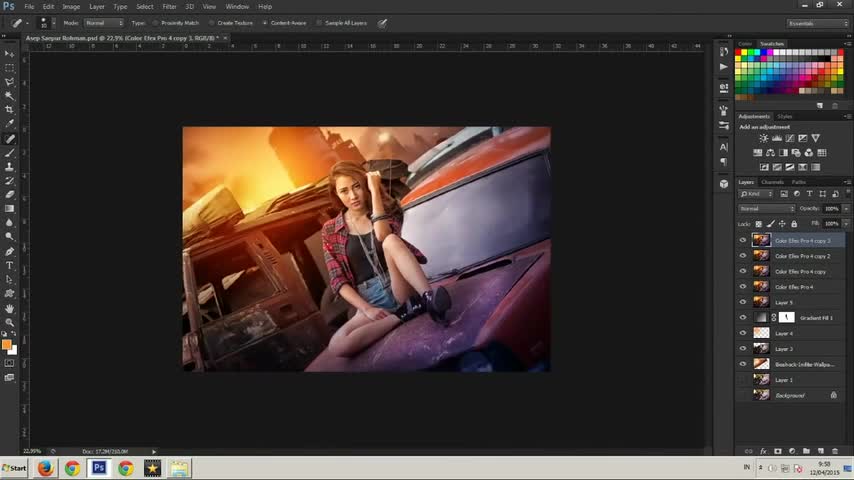Click the layer effects fx icon

(x=763, y=451)
